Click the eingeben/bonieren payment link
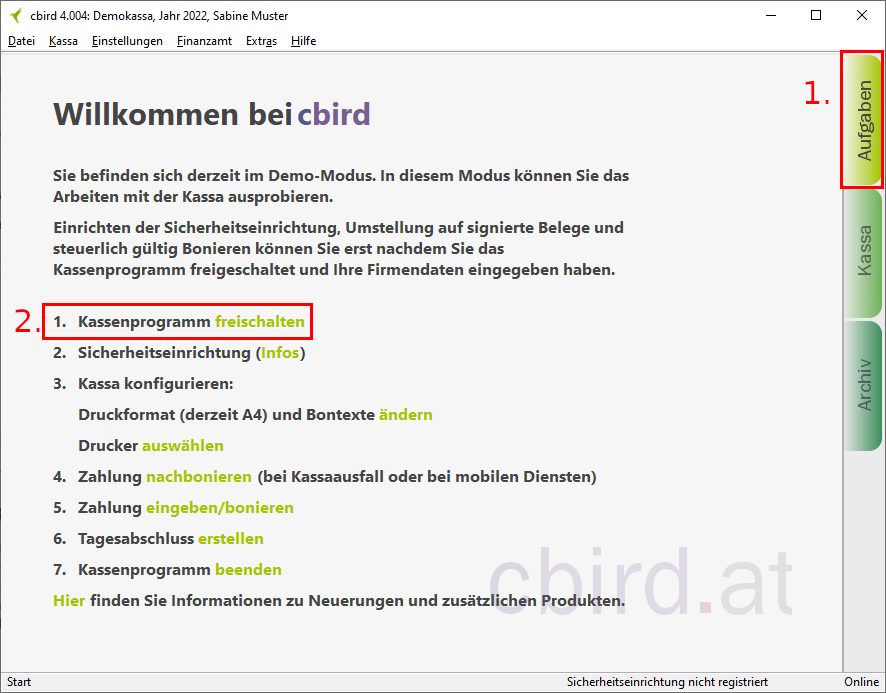The image size is (886, 693). tap(219, 507)
